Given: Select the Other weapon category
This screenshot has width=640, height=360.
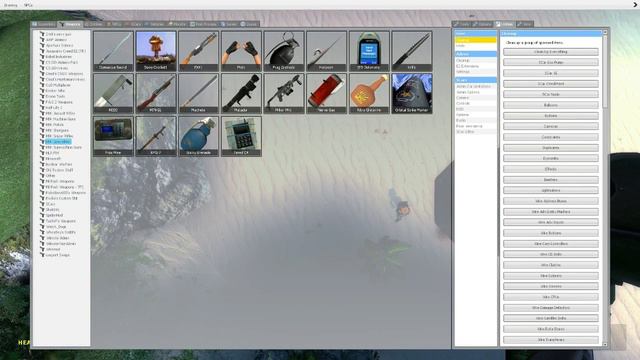Looking at the screenshot, I should 50,176.
